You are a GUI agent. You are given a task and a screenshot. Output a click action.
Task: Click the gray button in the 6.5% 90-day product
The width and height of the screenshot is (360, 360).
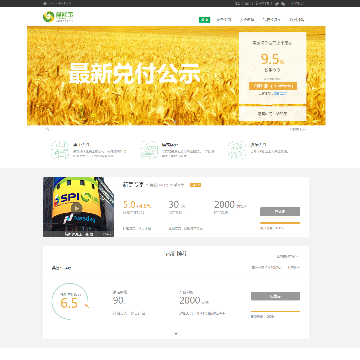[275, 296]
